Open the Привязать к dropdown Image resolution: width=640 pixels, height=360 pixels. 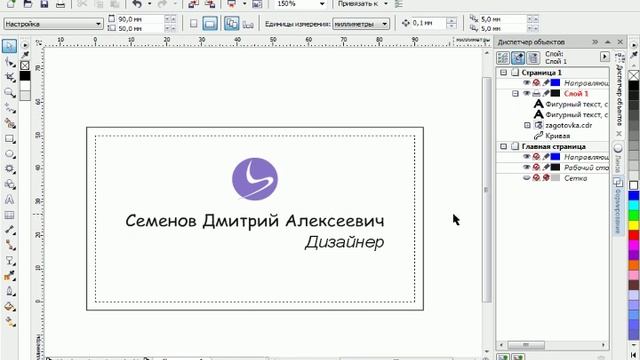coord(385,4)
